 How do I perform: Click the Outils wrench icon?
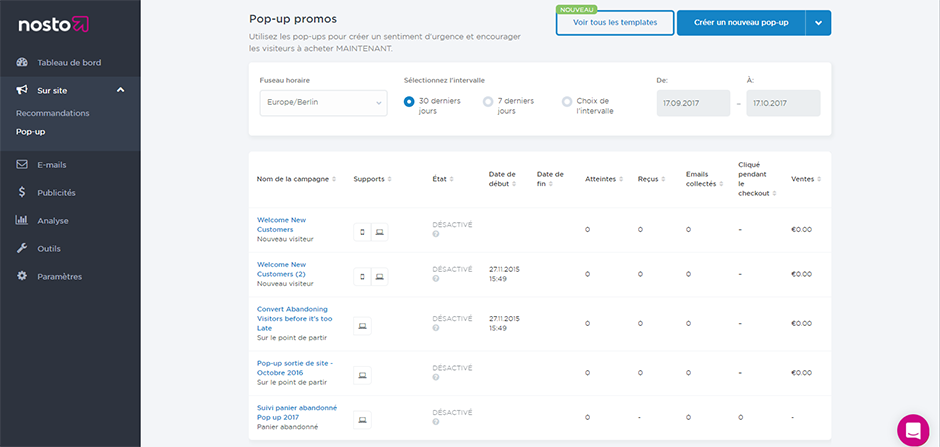tap(22, 248)
